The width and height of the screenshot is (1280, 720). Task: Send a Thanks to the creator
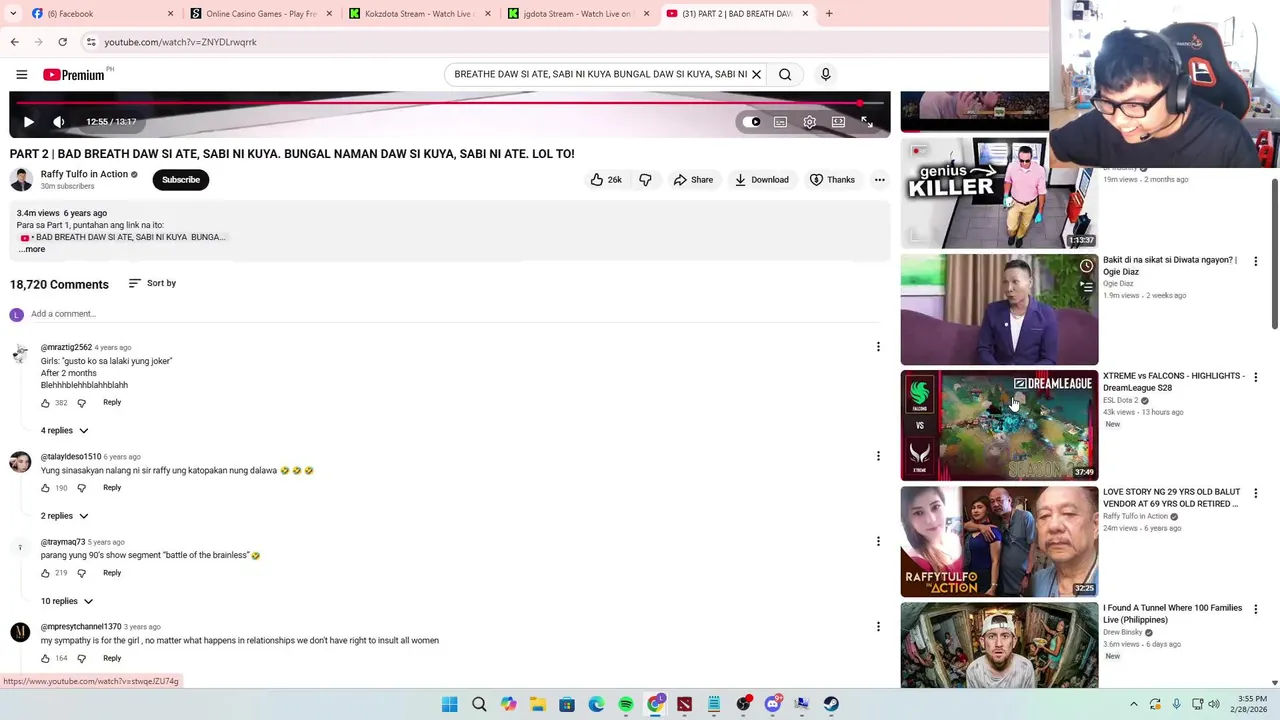pyautogui.click(x=832, y=180)
